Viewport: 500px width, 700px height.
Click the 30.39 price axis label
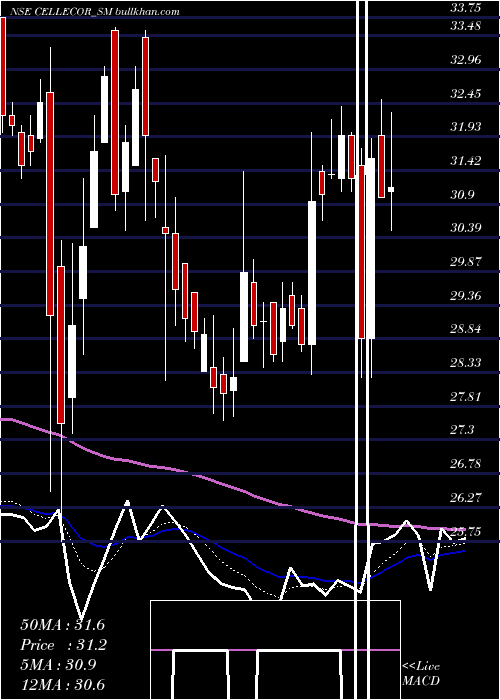tap(465, 228)
